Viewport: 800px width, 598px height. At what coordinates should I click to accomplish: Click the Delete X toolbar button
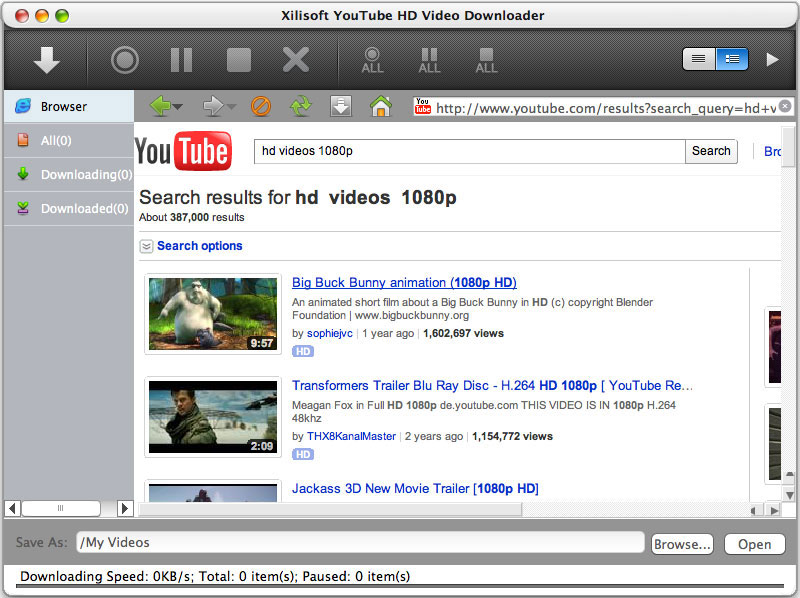(x=296, y=60)
